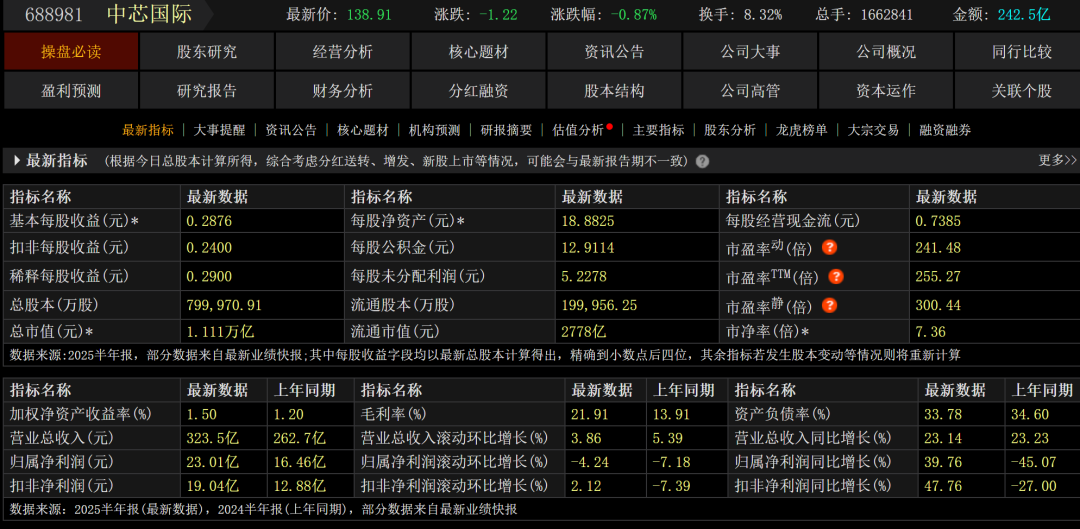This screenshot has height=529, width=1080.
Task: Jump to 机构预测 section
Action: pos(435,130)
